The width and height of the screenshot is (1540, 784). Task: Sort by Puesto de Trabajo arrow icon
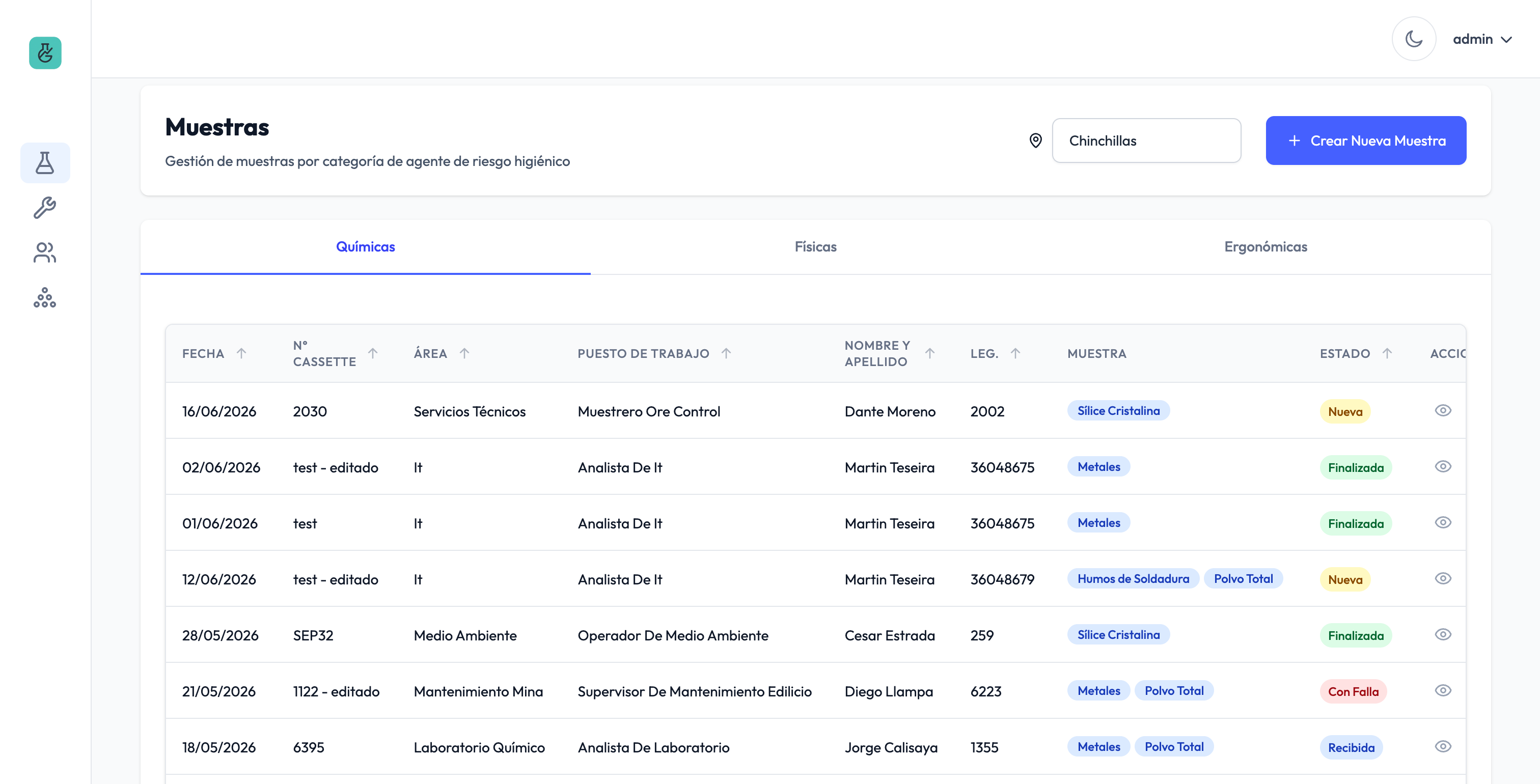[x=726, y=353]
